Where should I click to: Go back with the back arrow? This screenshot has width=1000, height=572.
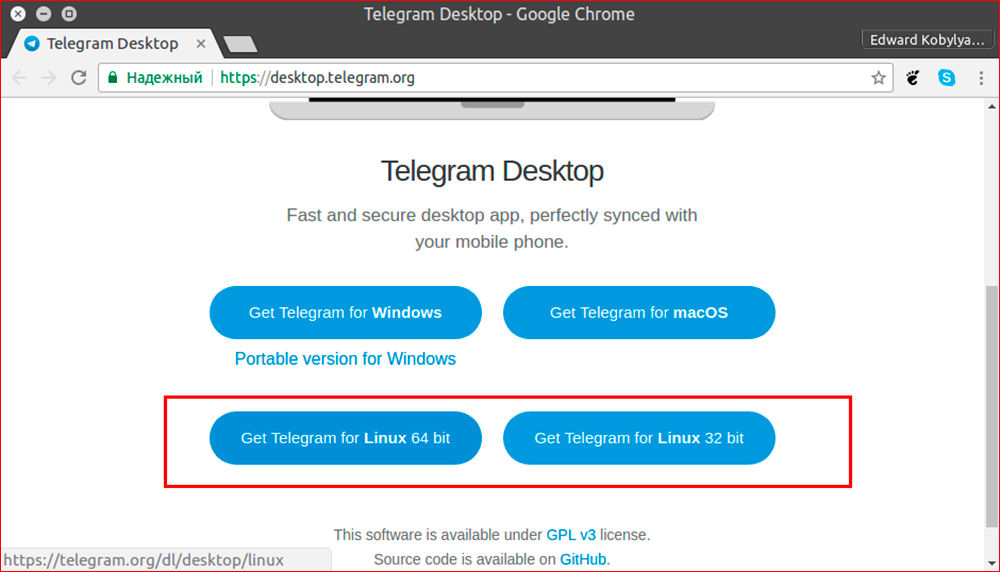(x=19, y=78)
